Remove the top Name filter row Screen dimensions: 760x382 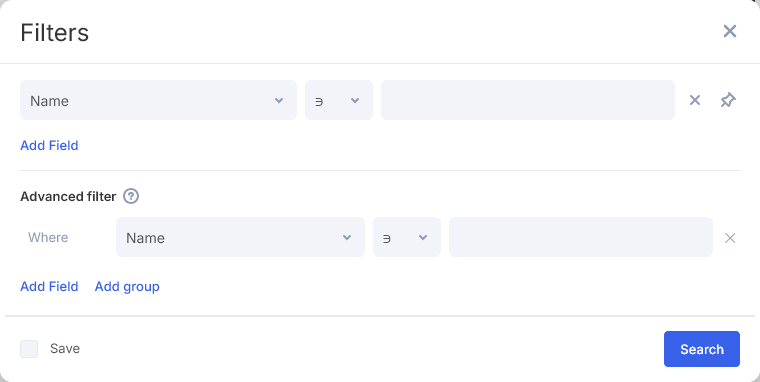pos(695,100)
